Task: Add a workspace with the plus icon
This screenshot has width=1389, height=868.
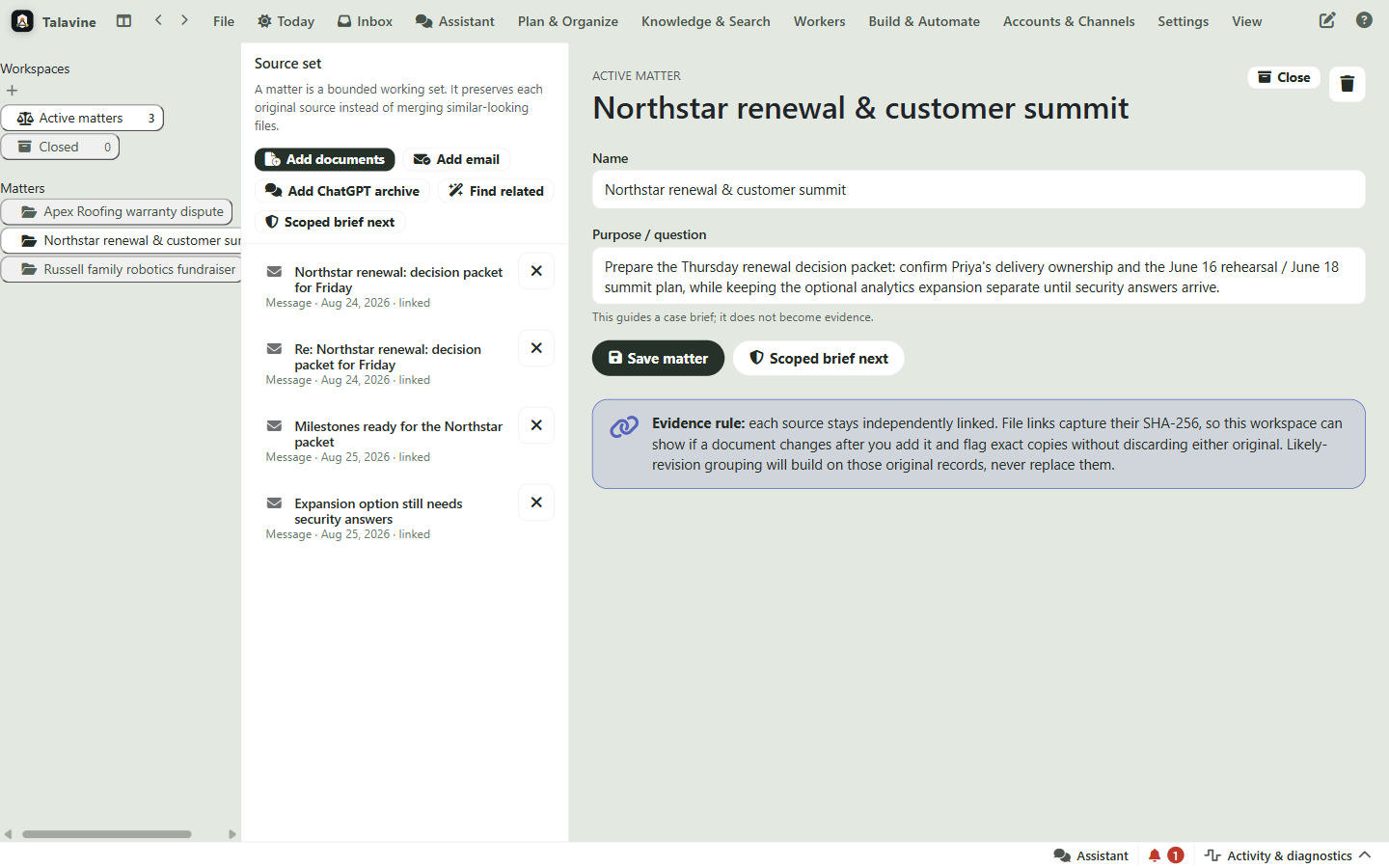Action: point(12,91)
